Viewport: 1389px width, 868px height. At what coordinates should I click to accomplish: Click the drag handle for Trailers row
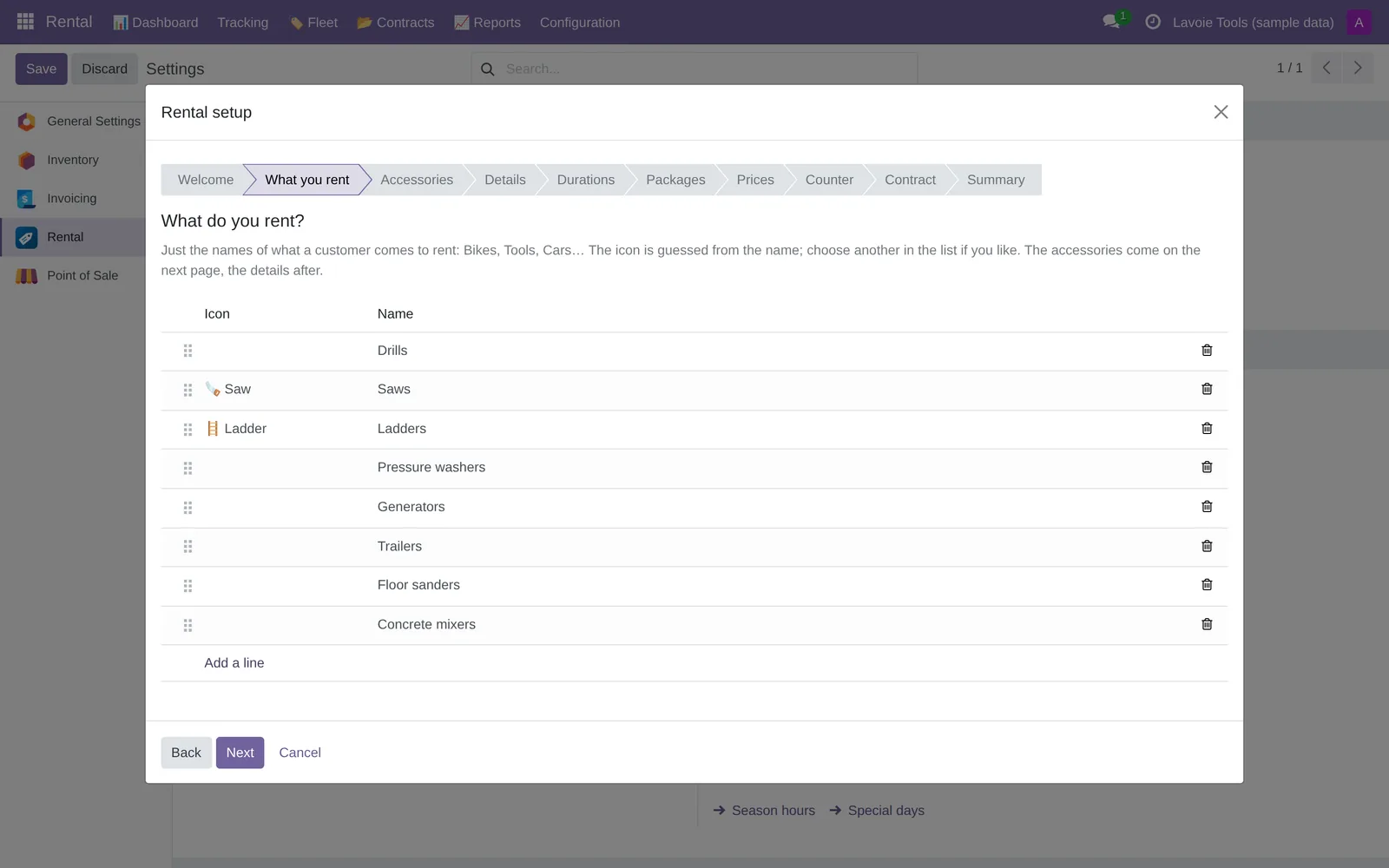click(188, 547)
